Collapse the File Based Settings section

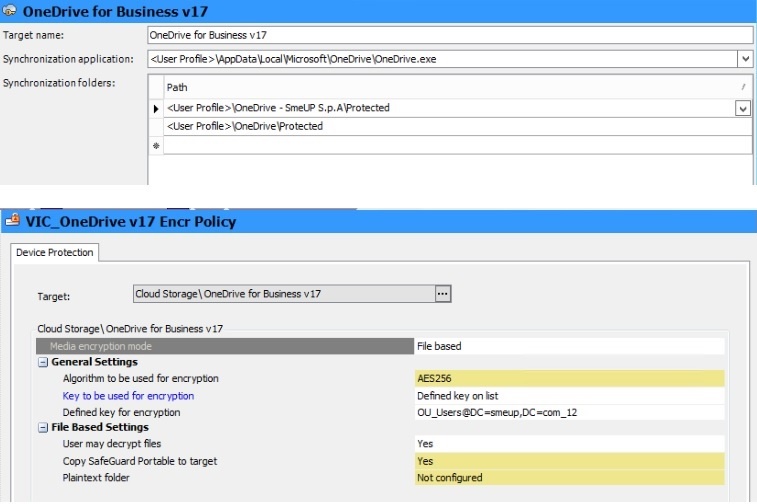click(43, 427)
